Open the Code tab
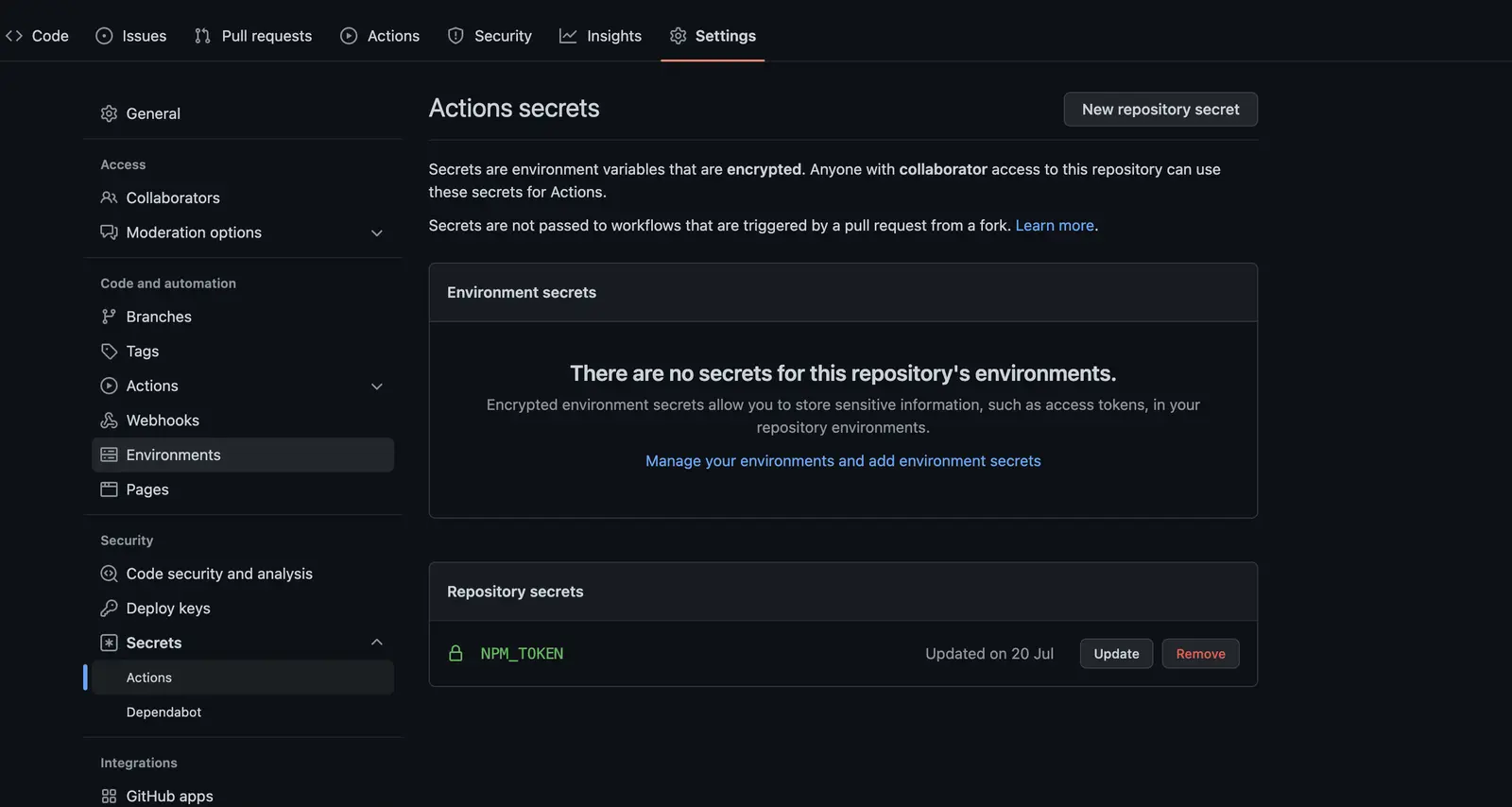Screen dimensions: 1512x807 coord(38,36)
